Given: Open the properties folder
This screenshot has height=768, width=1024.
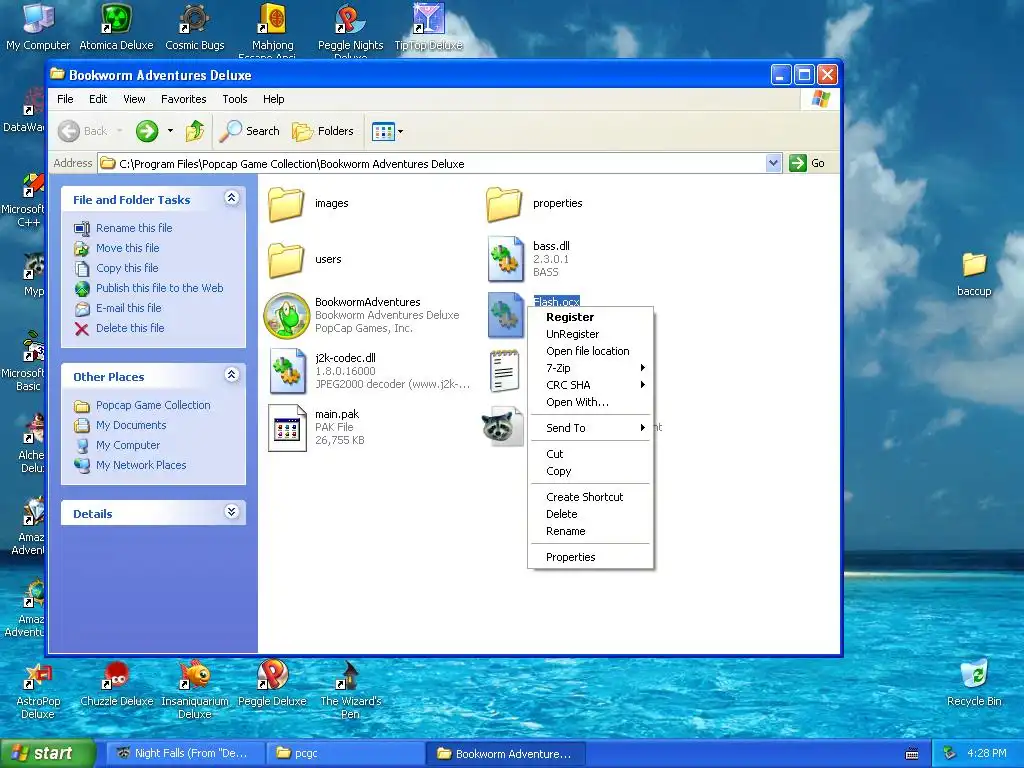Looking at the screenshot, I should 504,204.
